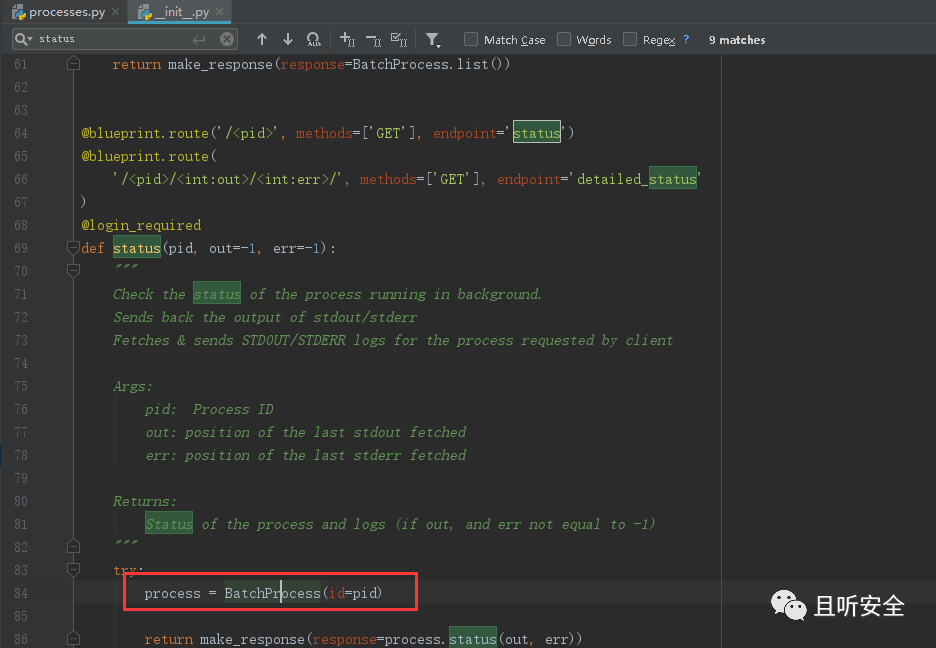Fold the docstring starting at line 70

(x=73, y=271)
